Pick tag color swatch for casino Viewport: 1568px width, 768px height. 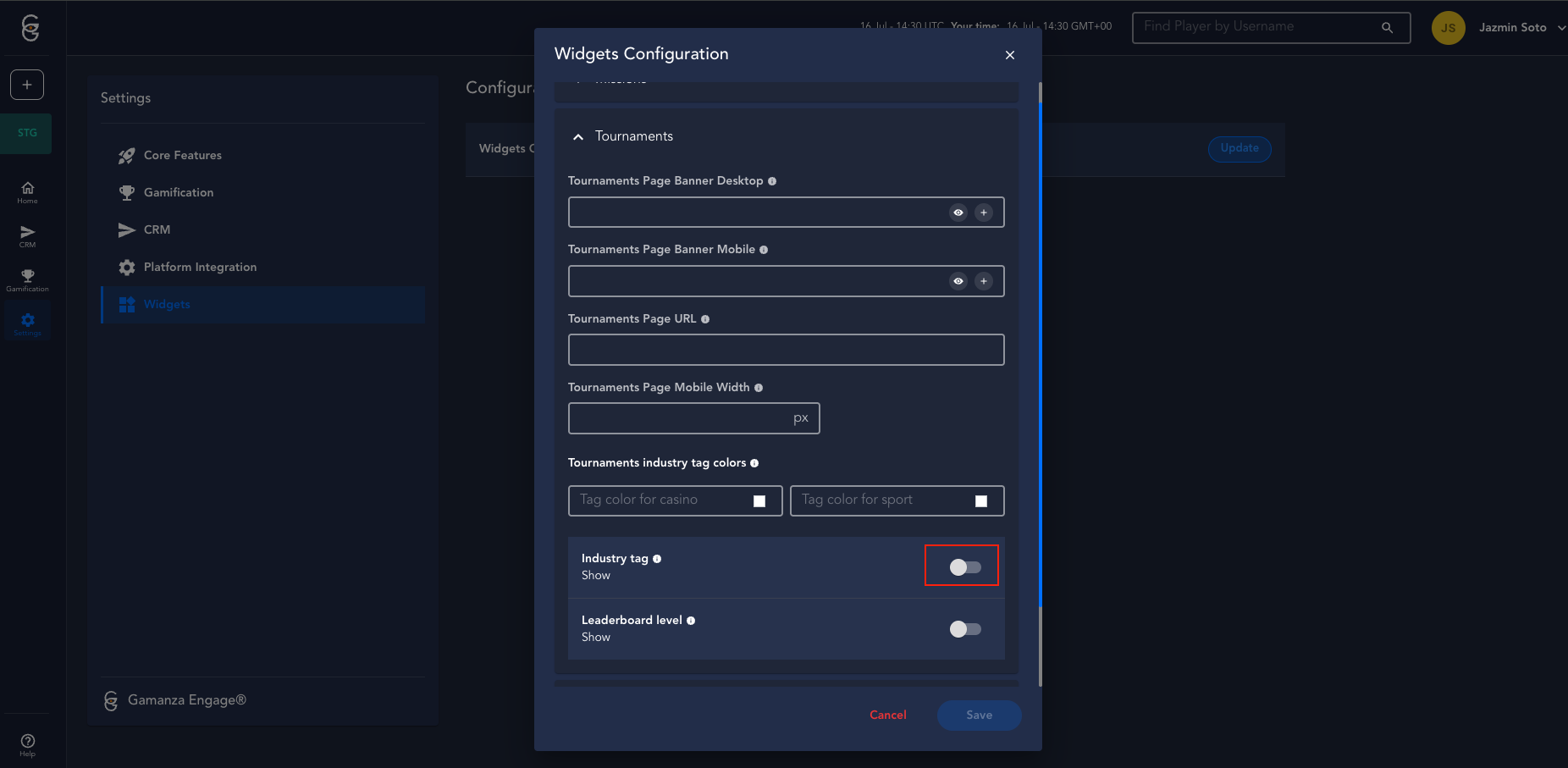759,501
